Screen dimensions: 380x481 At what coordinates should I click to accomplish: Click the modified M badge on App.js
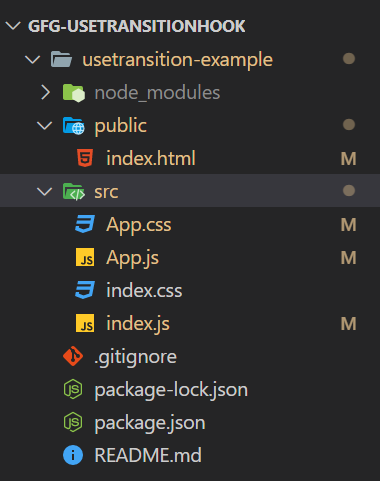click(349, 258)
